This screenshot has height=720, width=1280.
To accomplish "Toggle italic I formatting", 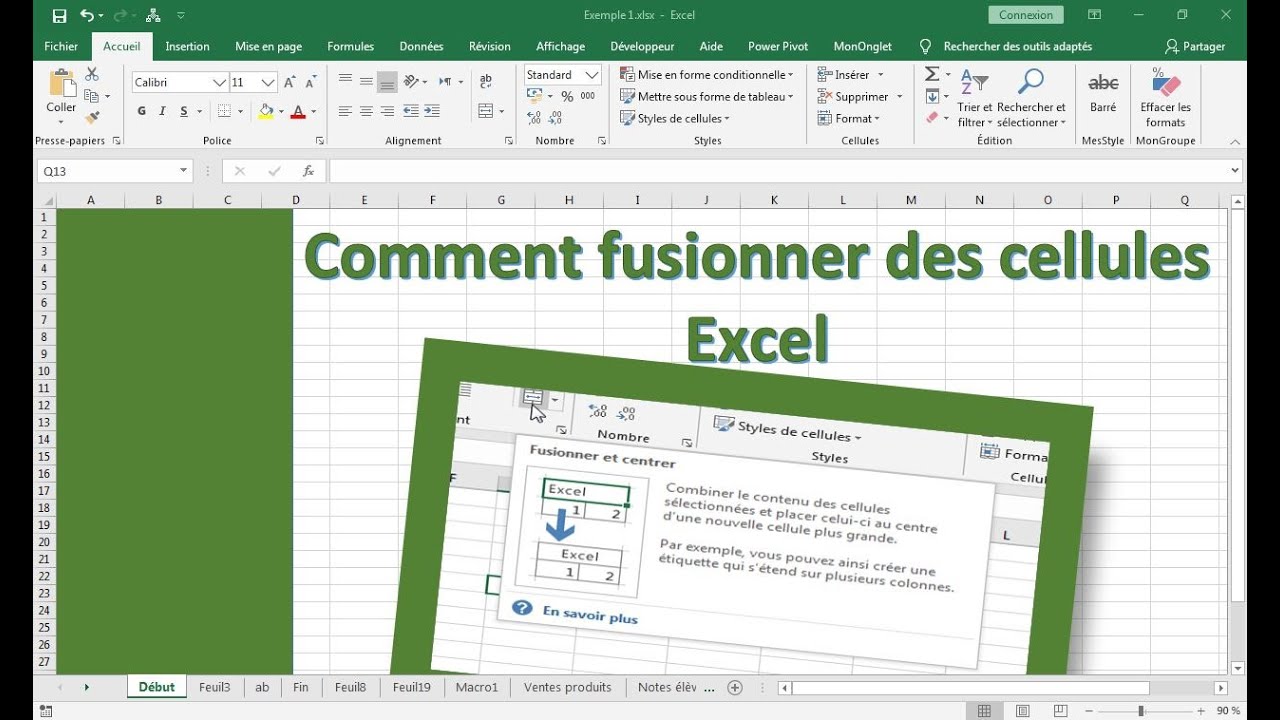I will coord(164,111).
